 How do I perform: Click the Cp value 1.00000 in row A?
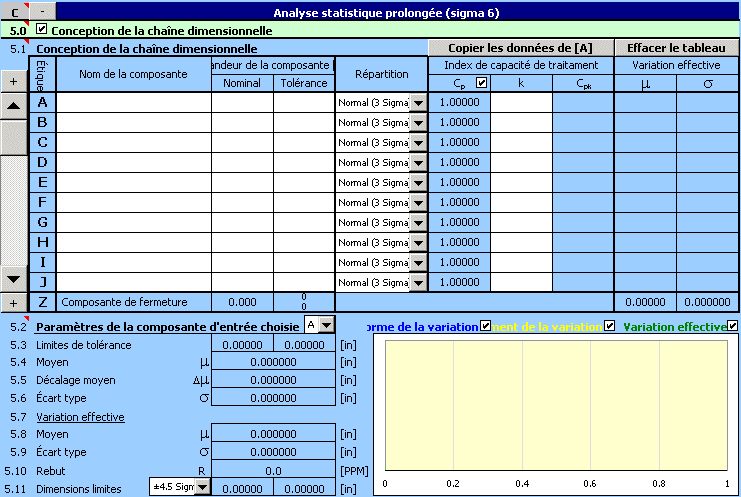coord(459,103)
